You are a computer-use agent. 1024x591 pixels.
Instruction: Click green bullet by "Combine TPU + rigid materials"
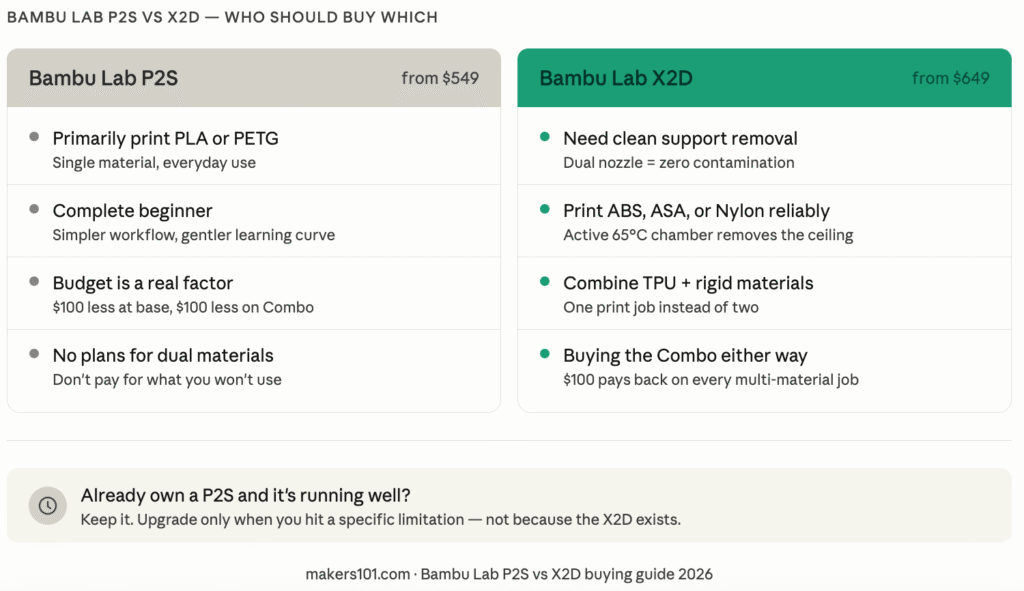545,282
